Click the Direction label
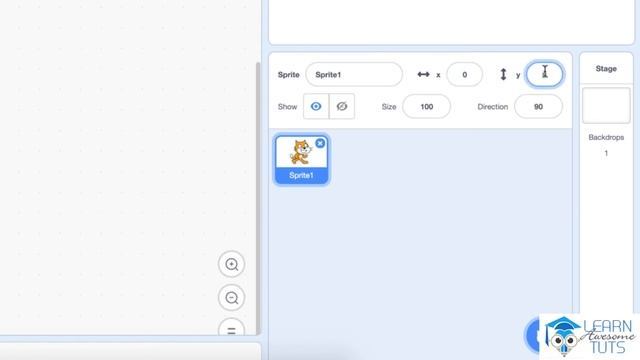The height and width of the screenshot is (360, 640). pyautogui.click(x=493, y=107)
